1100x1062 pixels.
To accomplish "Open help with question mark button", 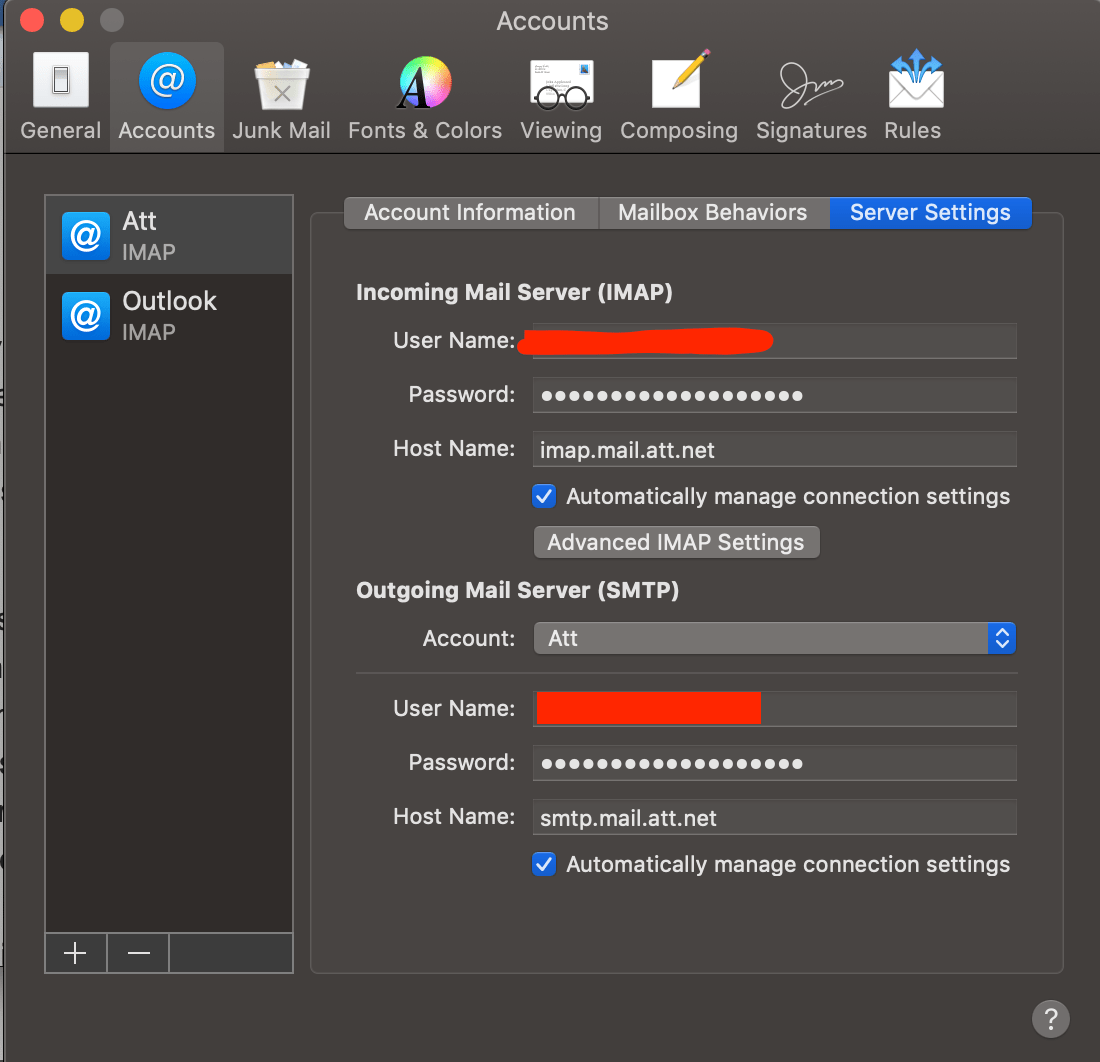I will 1050,1019.
